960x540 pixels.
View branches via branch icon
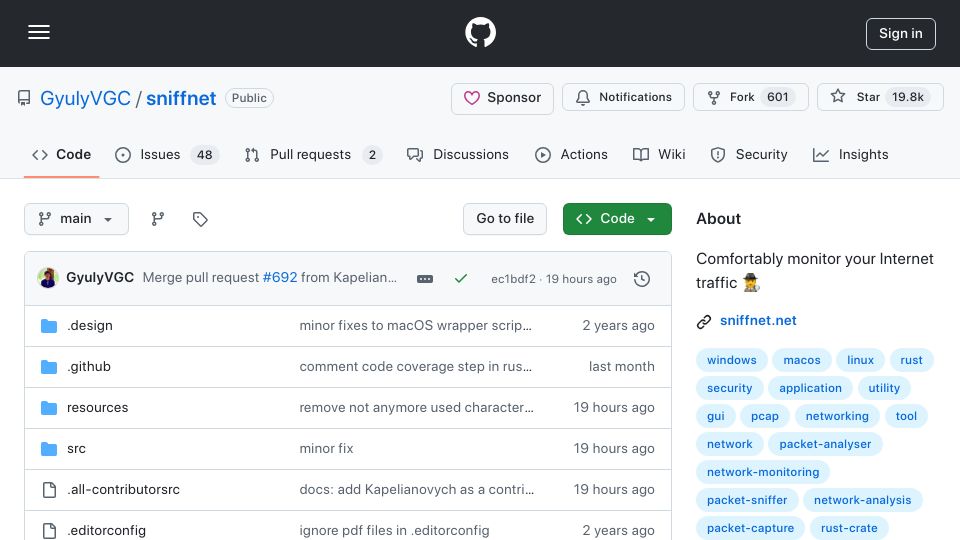pyautogui.click(x=158, y=219)
